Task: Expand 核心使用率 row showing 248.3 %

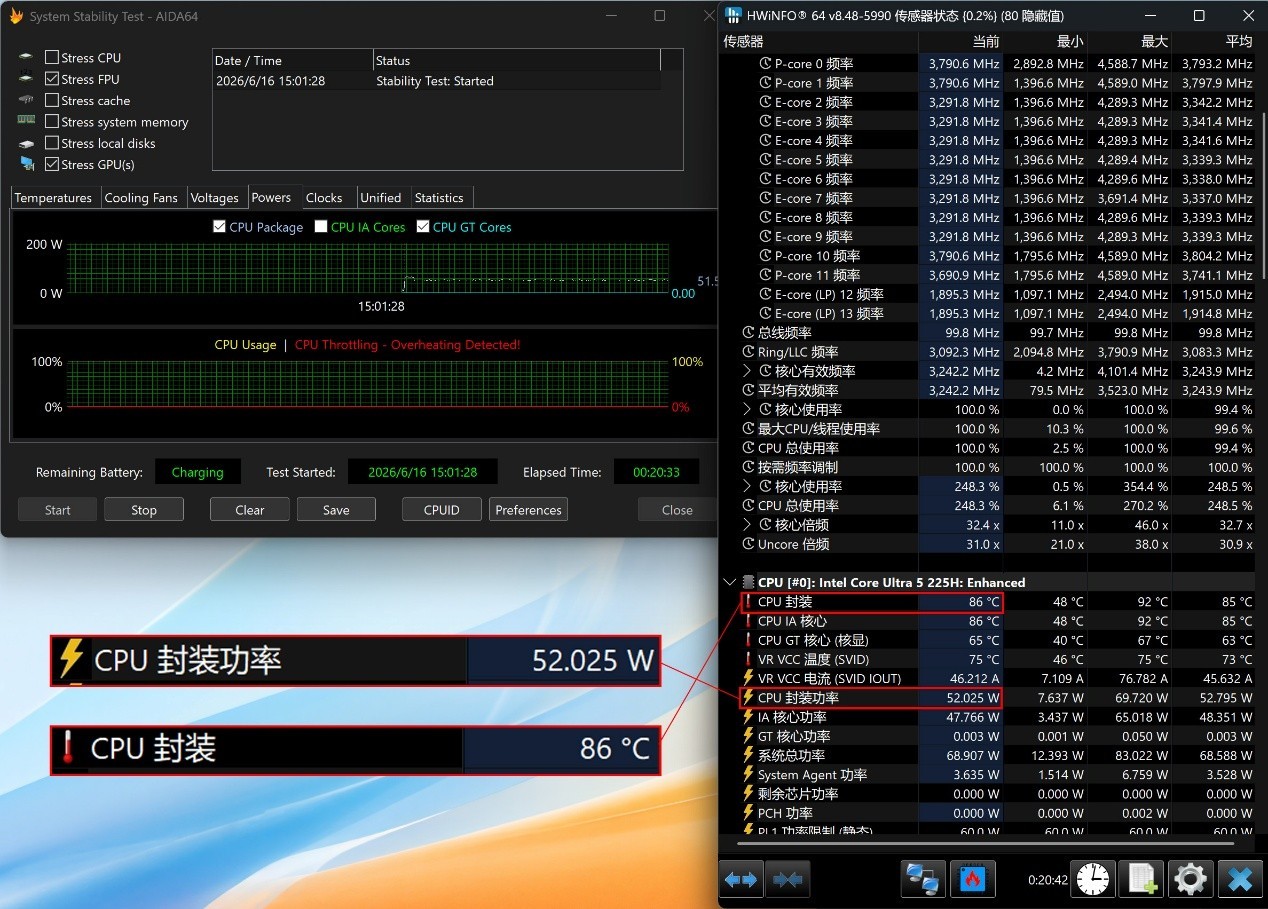Action: pyautogui.click(x=747, y=486)
